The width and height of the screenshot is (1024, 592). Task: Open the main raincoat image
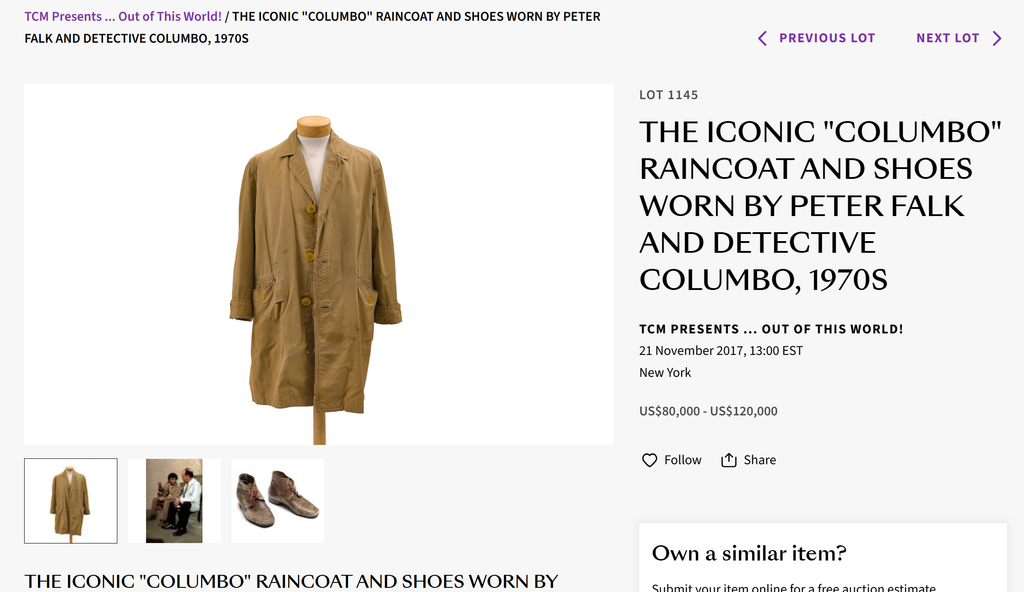319,264
